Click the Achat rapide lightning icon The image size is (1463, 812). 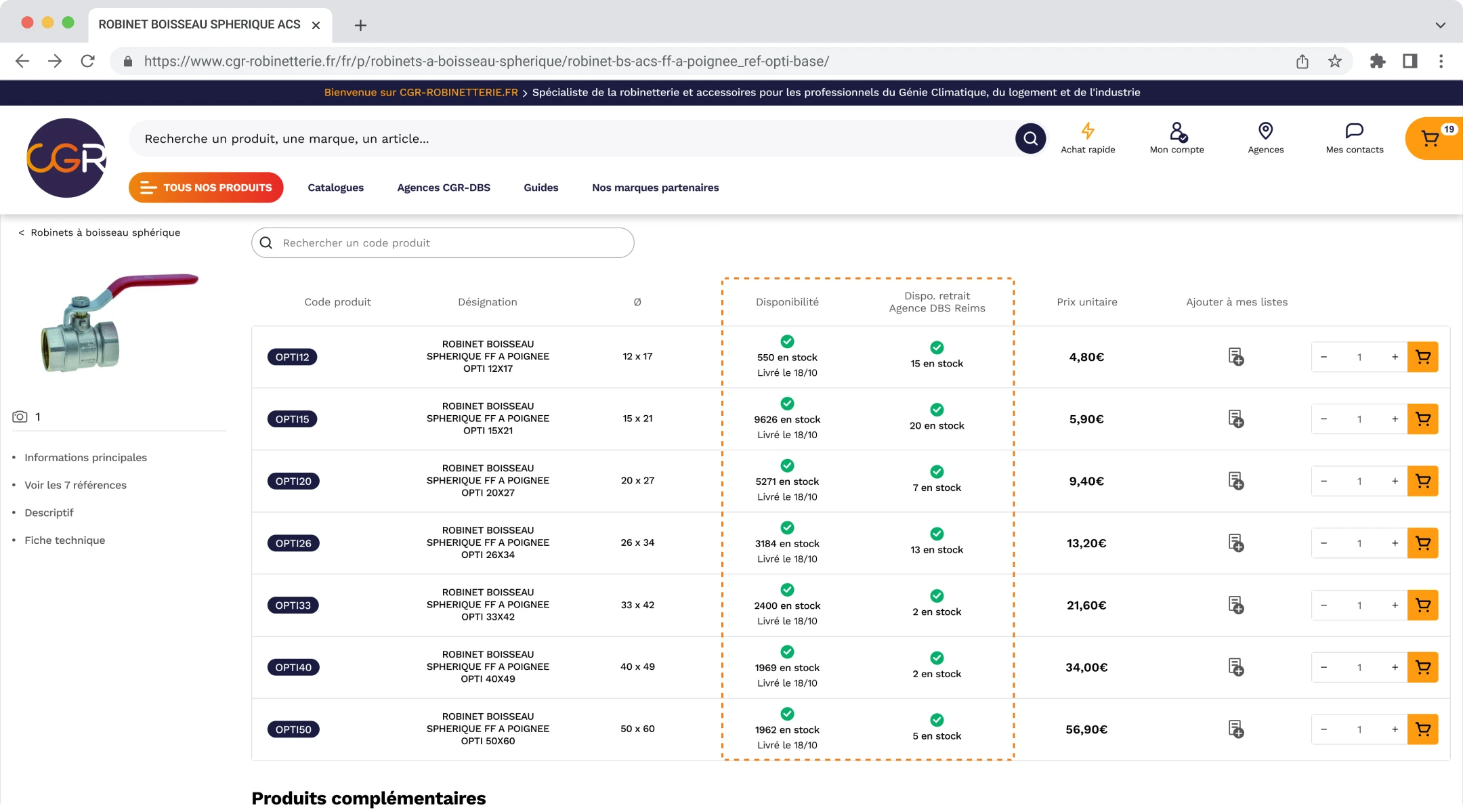pyautogui.click(x=1087, y=130)
